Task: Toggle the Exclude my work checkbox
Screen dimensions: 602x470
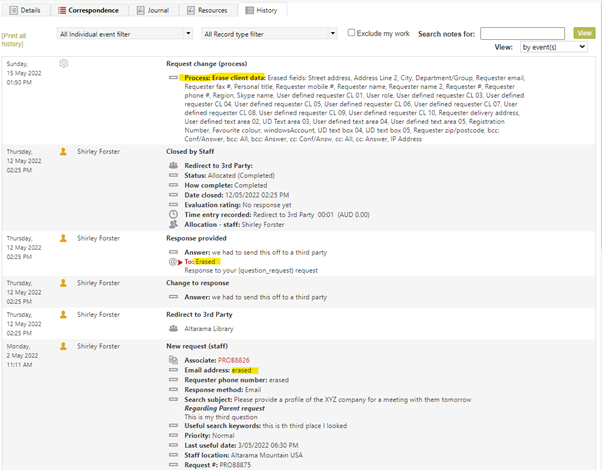Action: [x=351, y=33]
